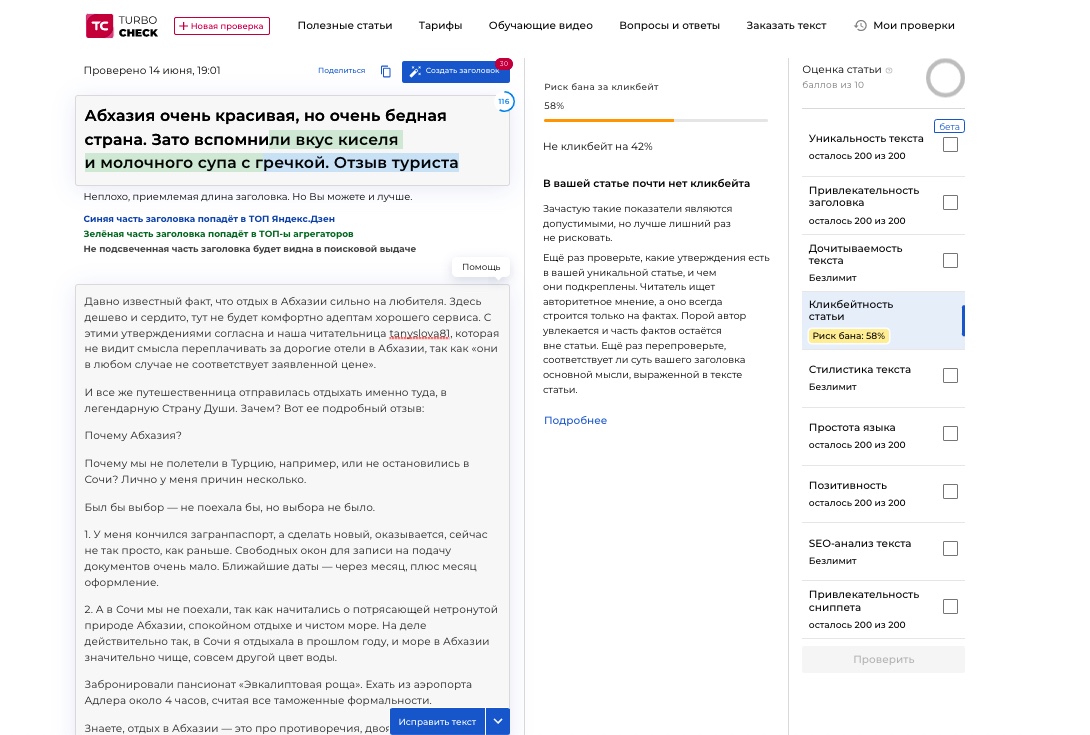The width and height of the screenshot is (1090, 735).
Task: Click into the headline text field
Action: coord(292,140)
